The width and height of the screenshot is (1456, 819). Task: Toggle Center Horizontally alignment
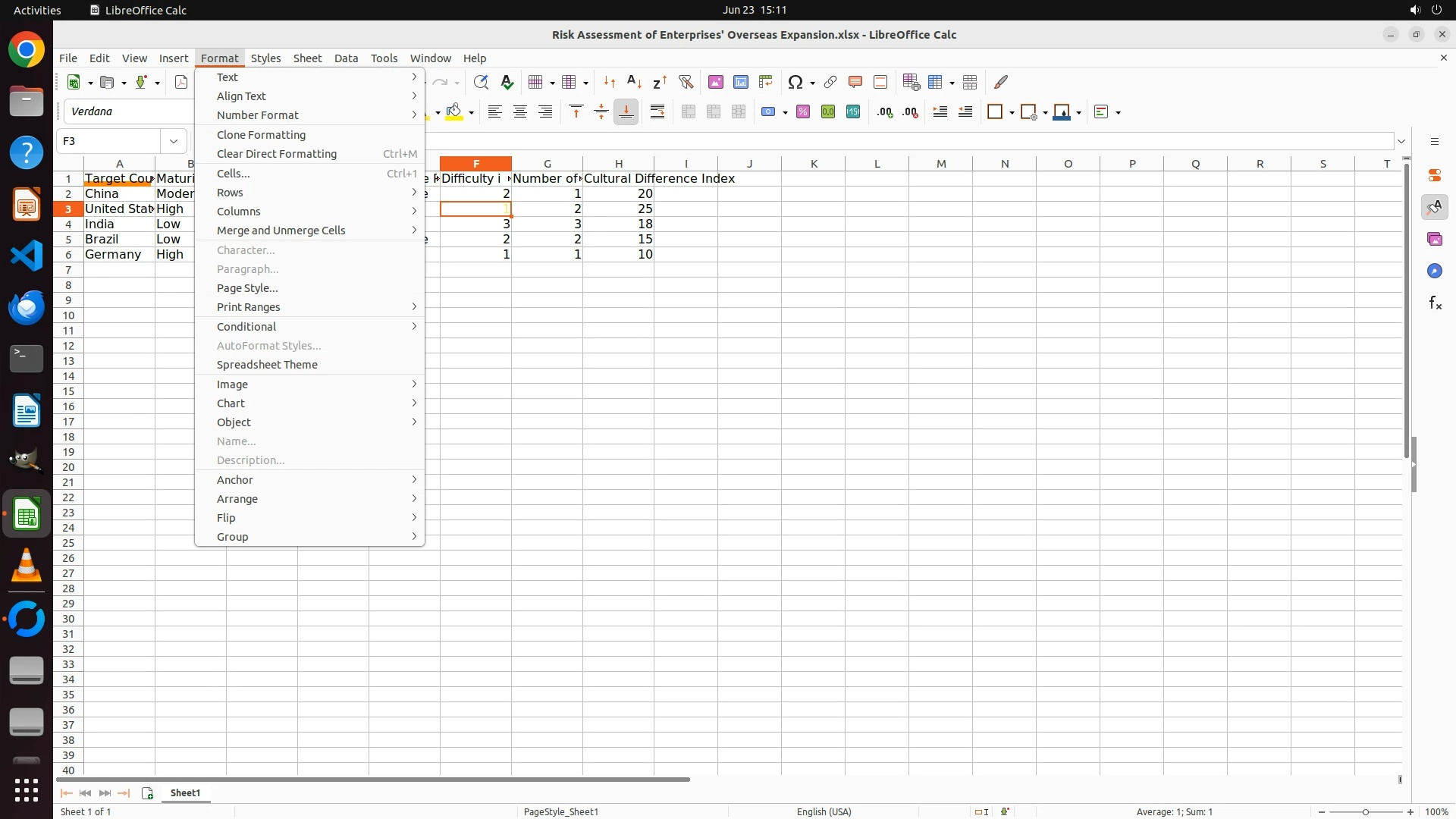[520, 112]
